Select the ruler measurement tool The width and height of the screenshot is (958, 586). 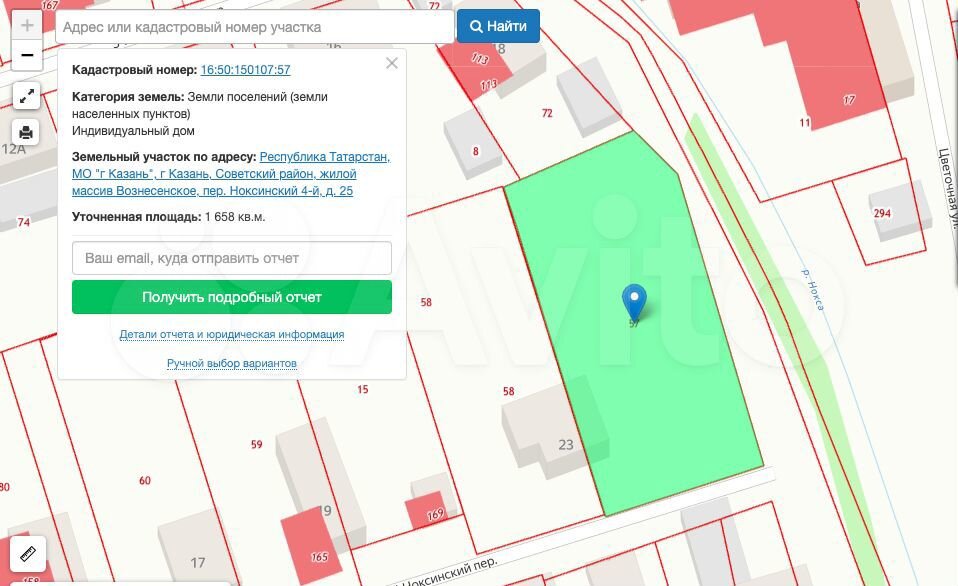point(27,551)
